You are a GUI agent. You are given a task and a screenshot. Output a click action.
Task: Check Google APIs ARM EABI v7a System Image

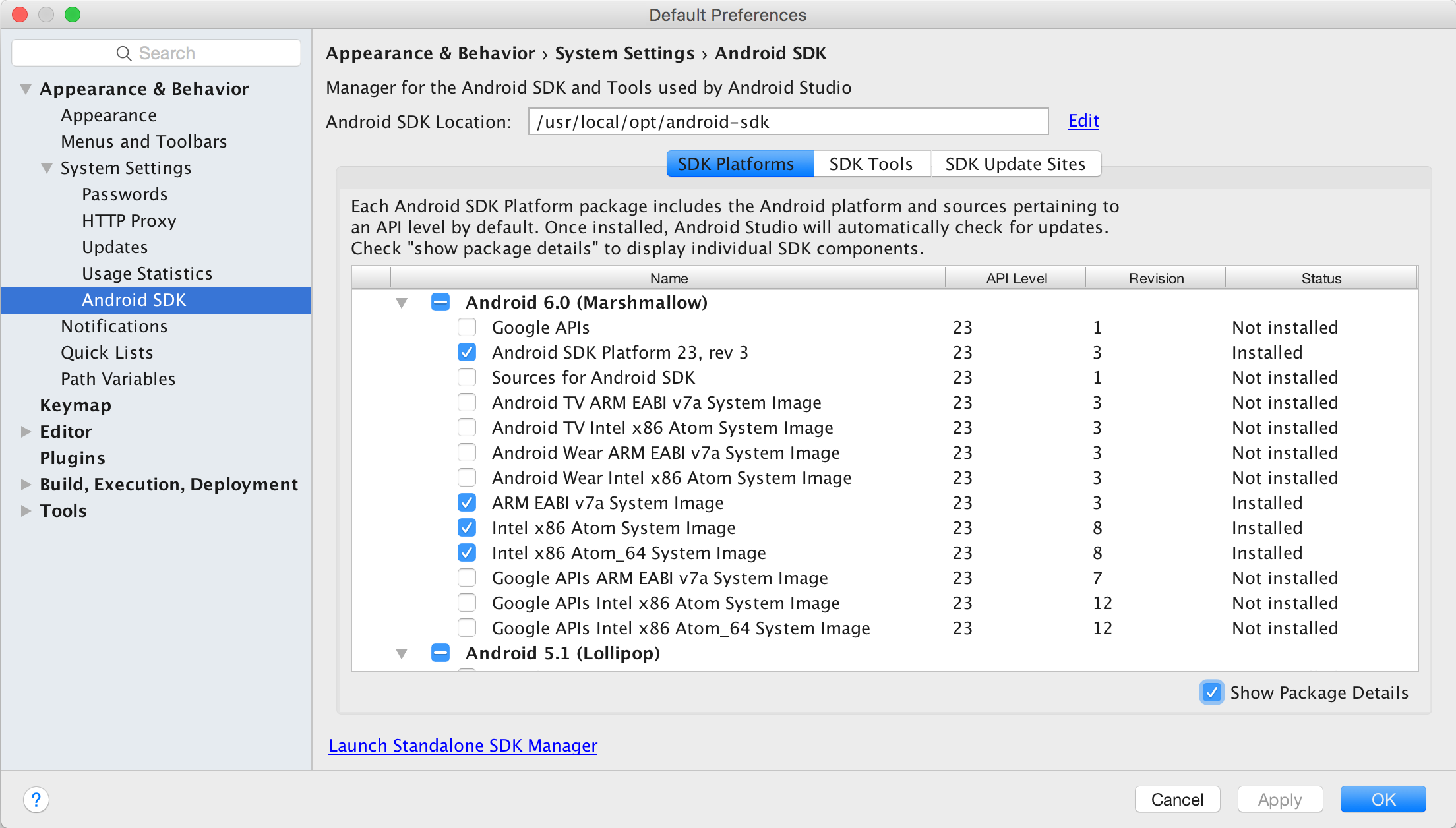467,578
